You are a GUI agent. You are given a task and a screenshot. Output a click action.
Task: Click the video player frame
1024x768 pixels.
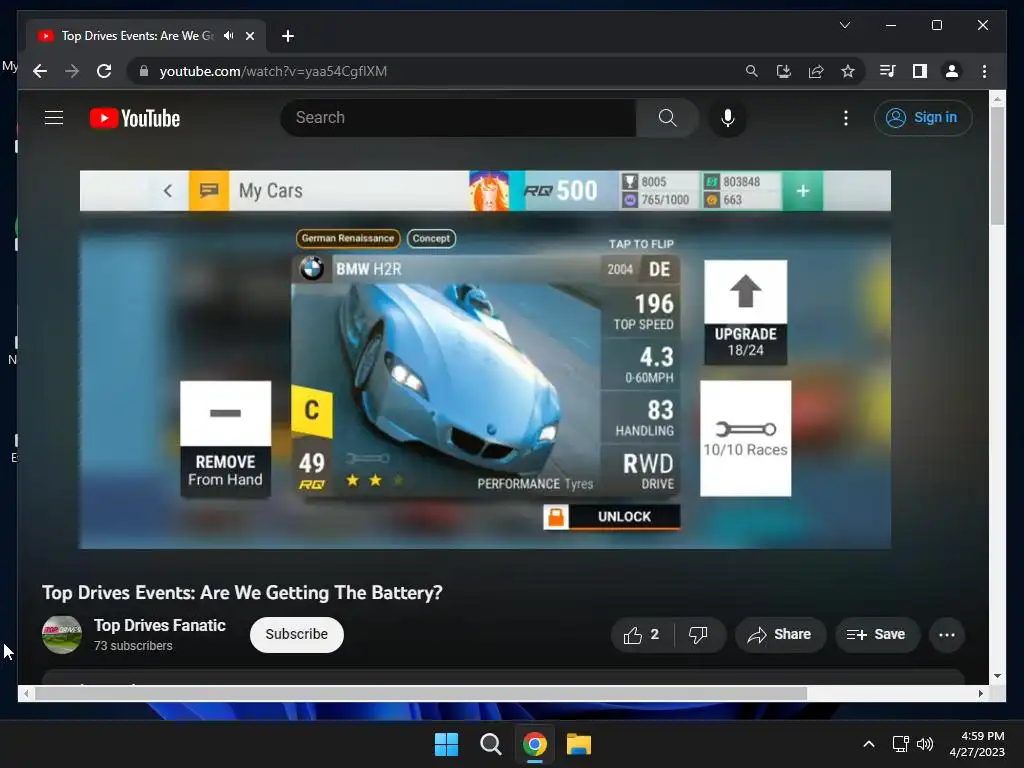[485, 359]
